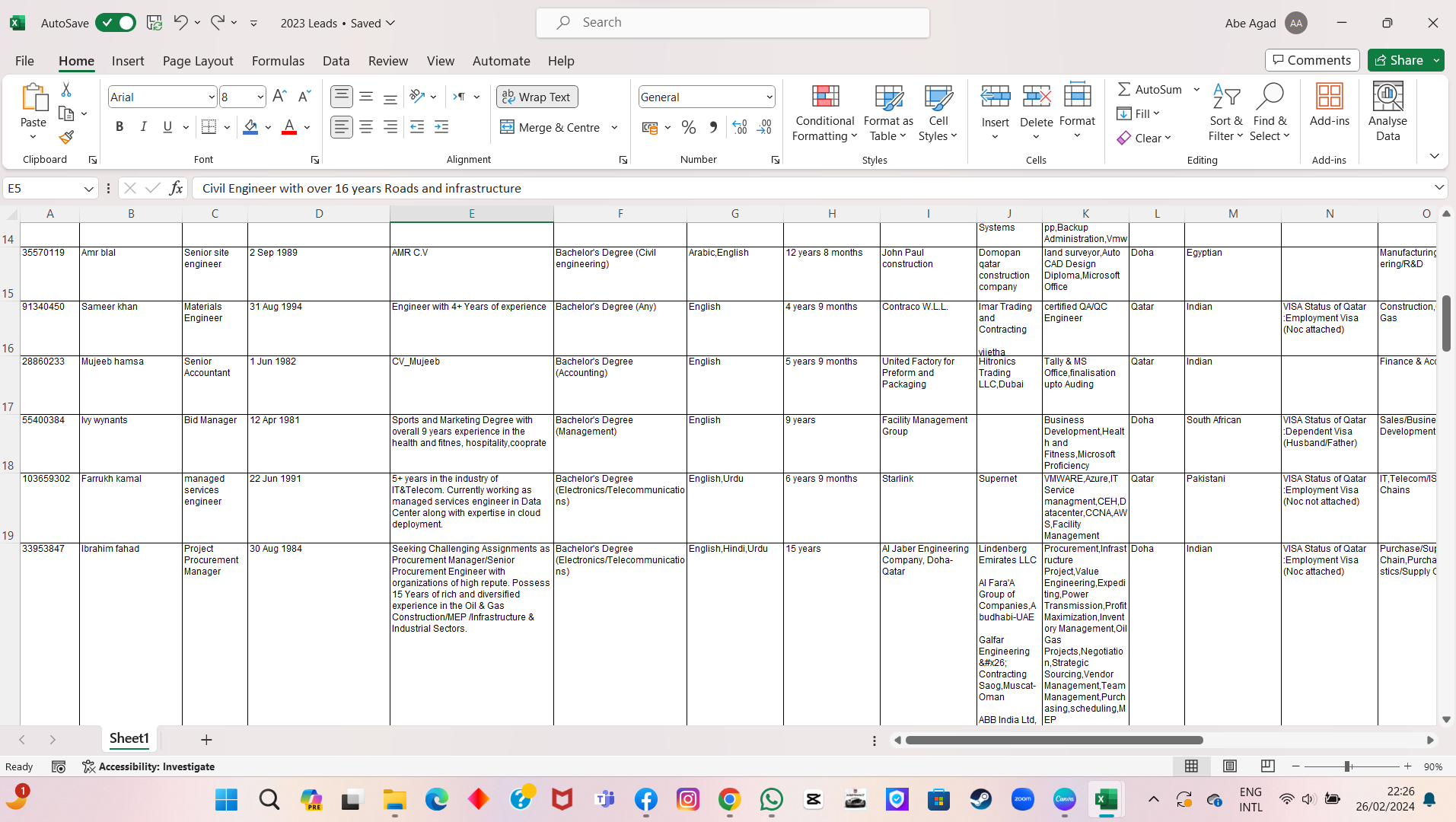Open the Conditional Formatting menu
The width and height of the screenshot is (1456, 822).
[825, 113]
